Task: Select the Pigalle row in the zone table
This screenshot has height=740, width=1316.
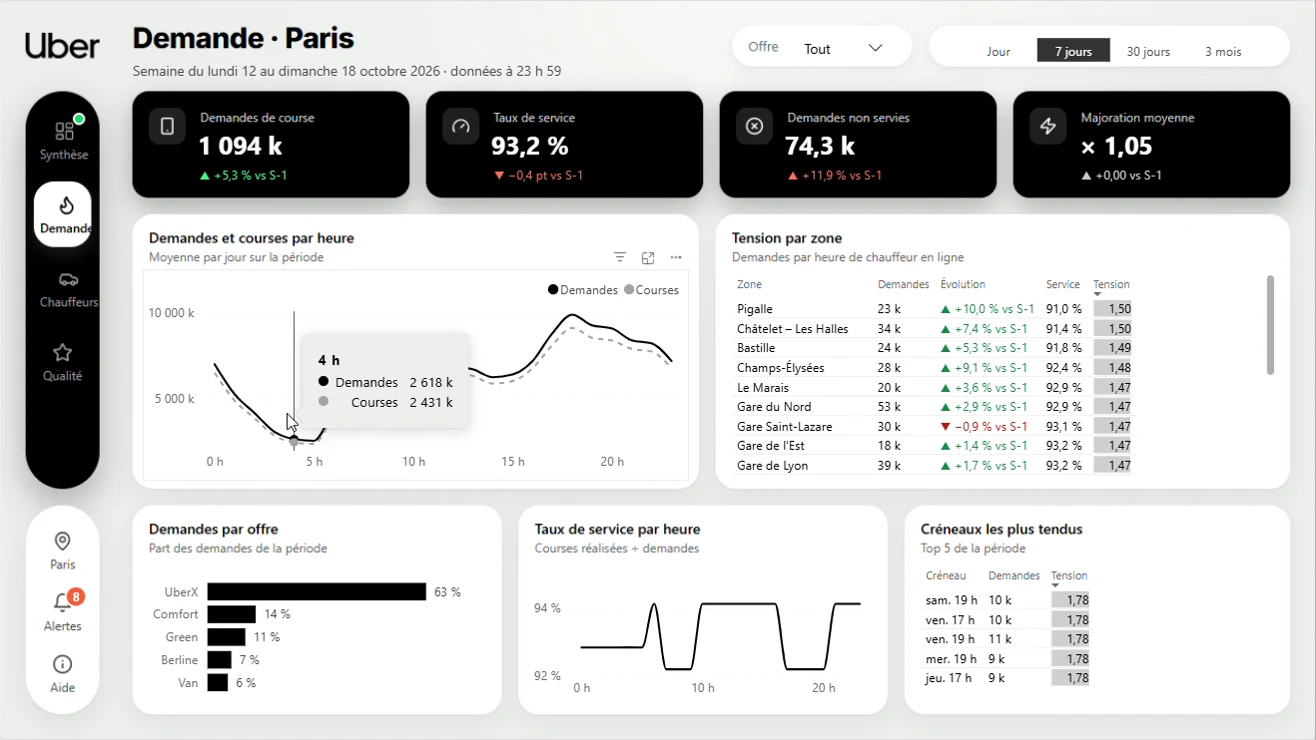Action: [933, 309]
